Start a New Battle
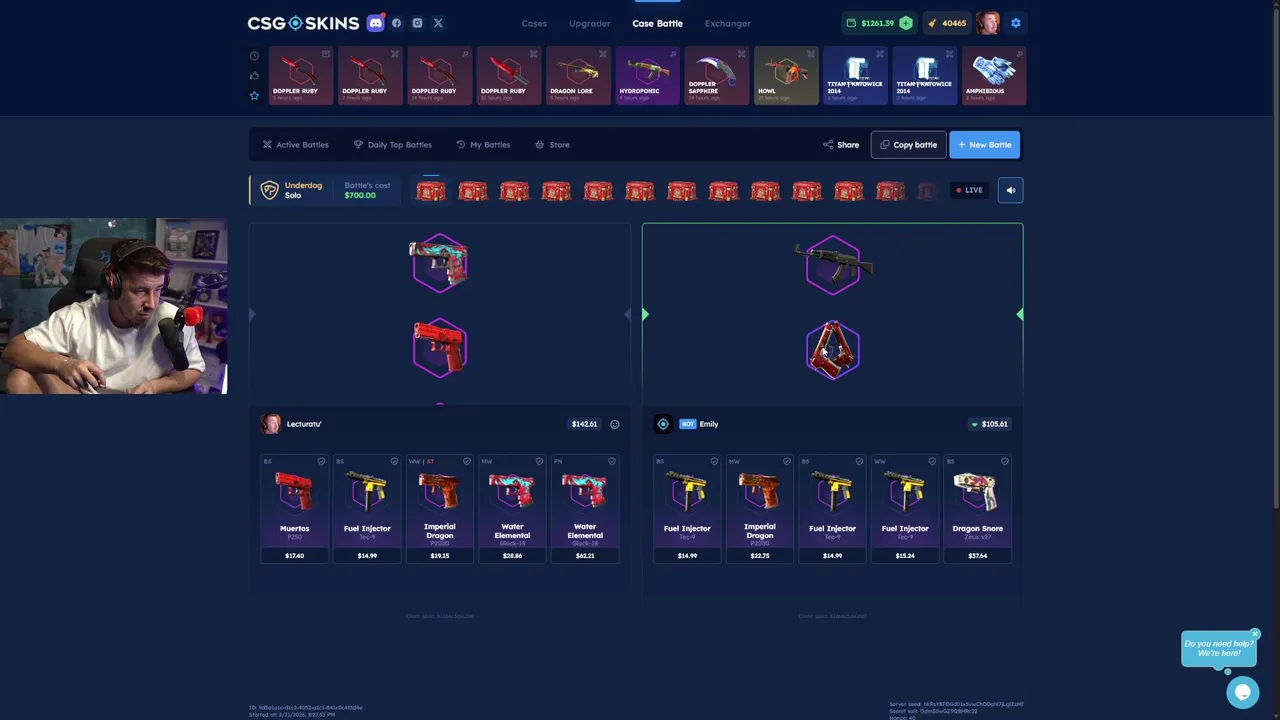This screenshot has width=1280, height=720. [984, 145]
